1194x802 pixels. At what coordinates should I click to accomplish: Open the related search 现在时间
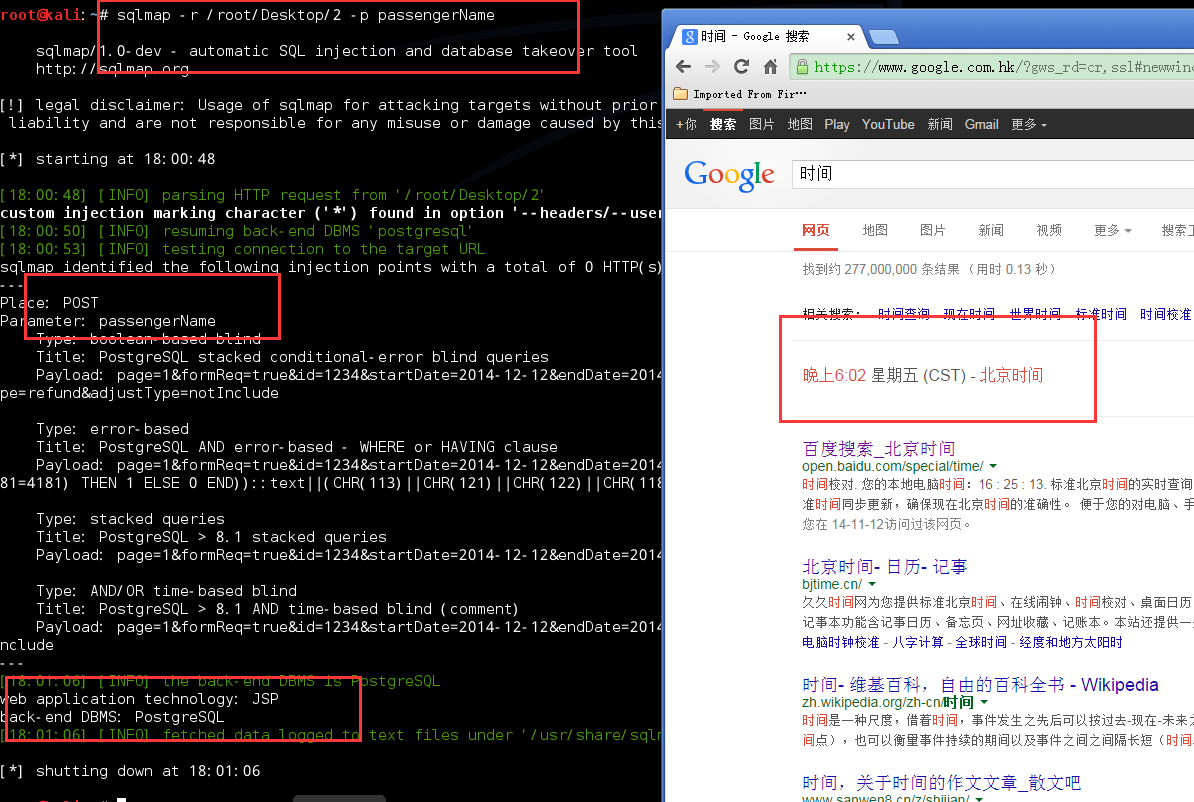click(969, 313)
